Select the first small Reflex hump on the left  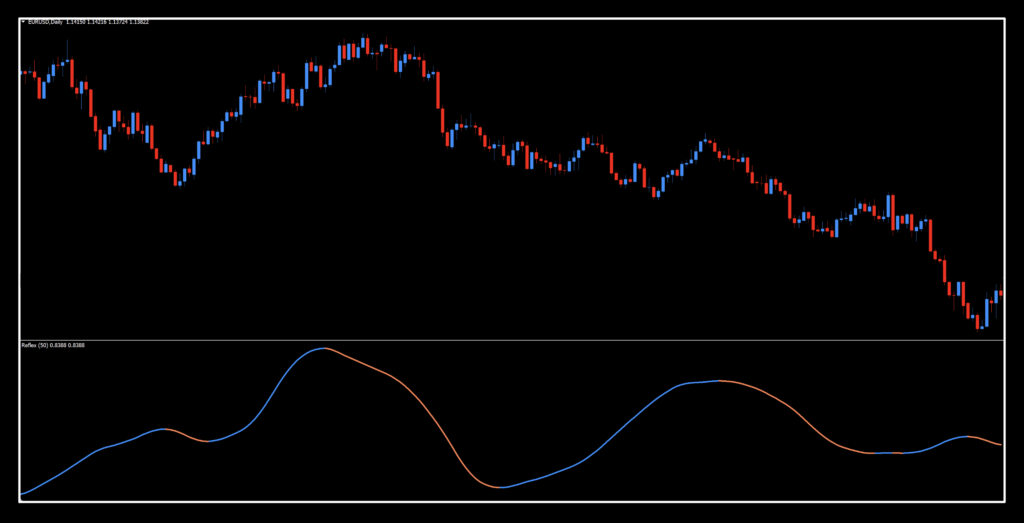[165, 428]
